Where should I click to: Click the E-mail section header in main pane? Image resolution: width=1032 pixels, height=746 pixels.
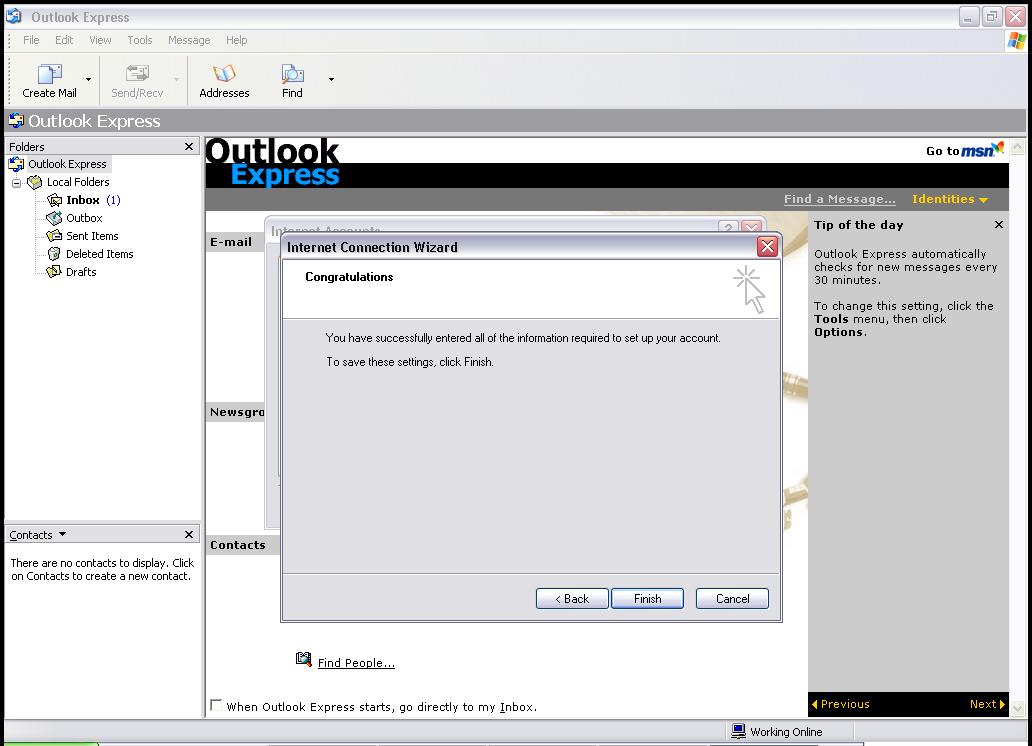tap(230, 242)
